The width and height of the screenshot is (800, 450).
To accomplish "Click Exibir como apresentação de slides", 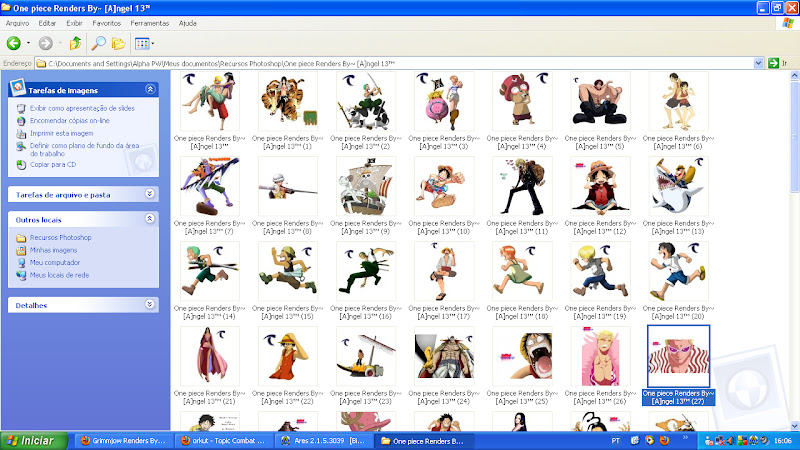I will tap(82, 108).
